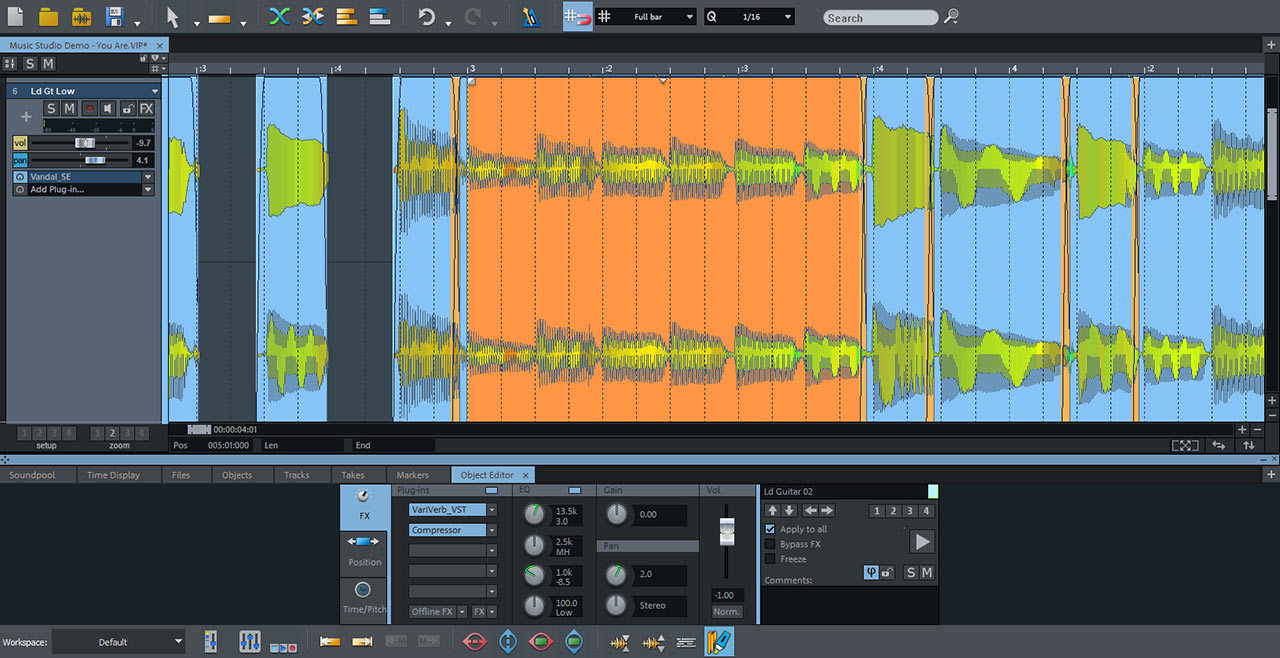This screenshot has height=658, width=1280.
Task: Turn the 13.5k EQ knob
Action: click(x=535, y=515)
